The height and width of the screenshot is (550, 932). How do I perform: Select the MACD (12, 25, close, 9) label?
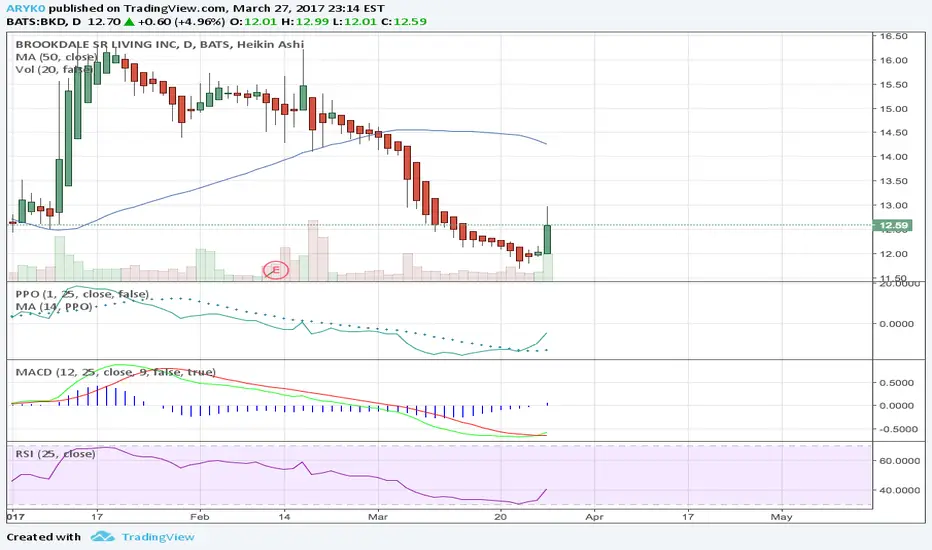pyautogui.click(x=115, y=372)
